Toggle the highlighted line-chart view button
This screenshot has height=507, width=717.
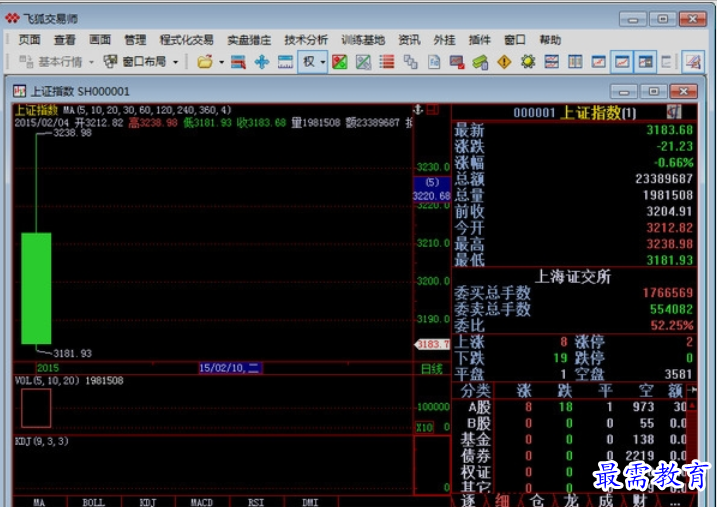coord(622,62)
